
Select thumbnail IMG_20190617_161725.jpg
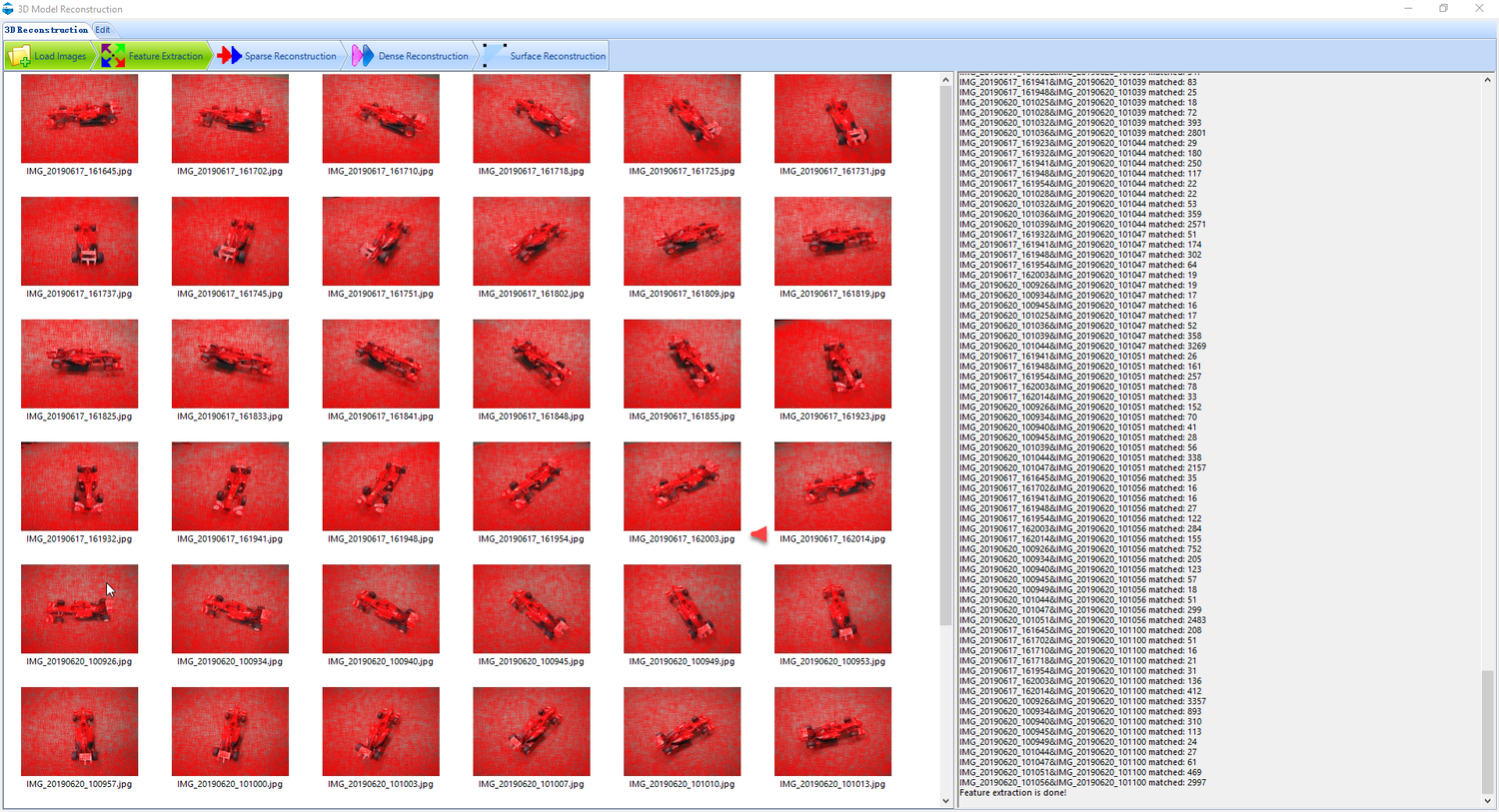click(x=683, y=119)
